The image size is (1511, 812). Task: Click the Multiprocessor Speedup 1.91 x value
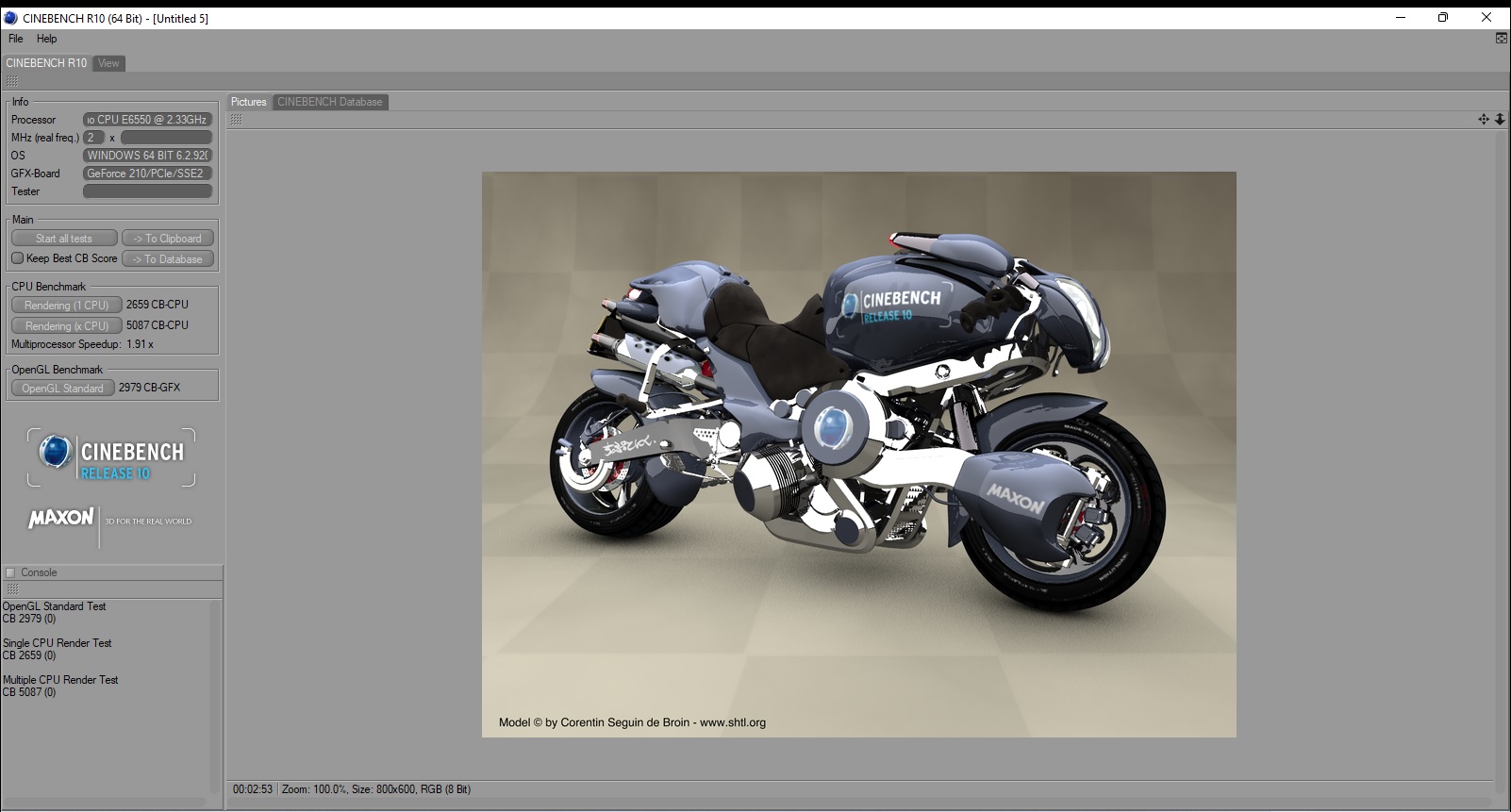click(x=140, y=344)
